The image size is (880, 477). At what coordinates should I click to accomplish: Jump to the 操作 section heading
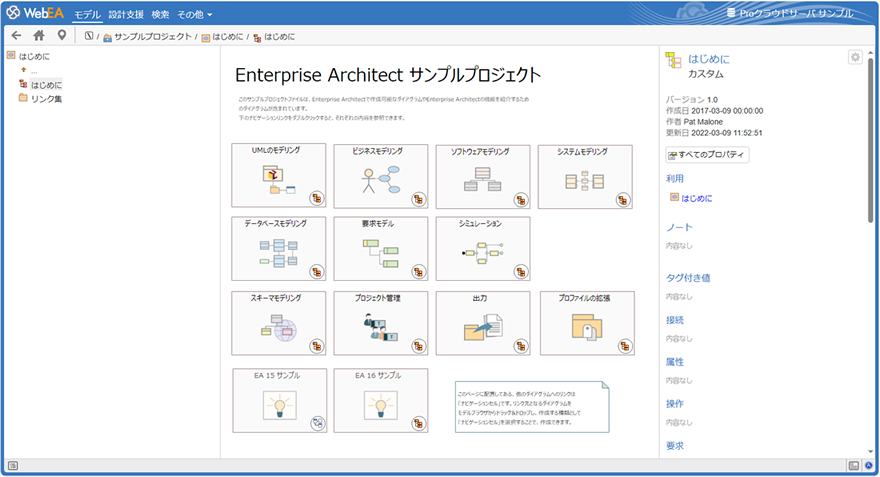tap(675, 403)
